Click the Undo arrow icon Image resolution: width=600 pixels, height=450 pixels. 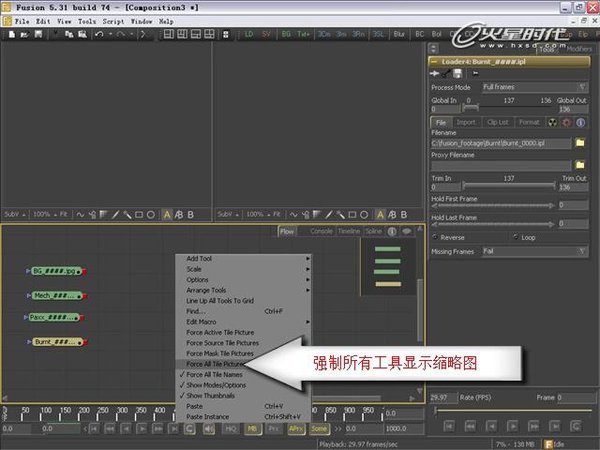click(99, 34)
